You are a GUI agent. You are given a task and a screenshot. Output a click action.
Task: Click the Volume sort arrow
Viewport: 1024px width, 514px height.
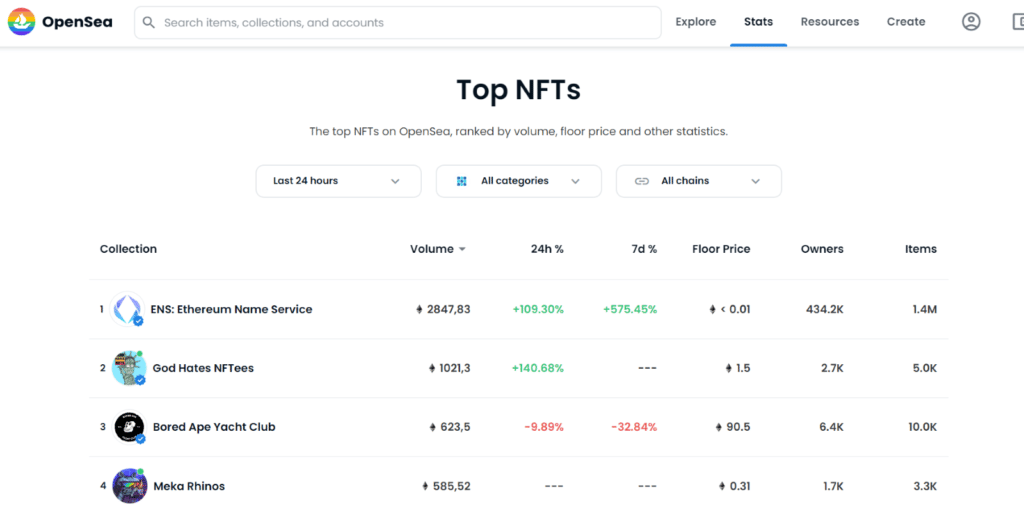(x=462, y=249)
